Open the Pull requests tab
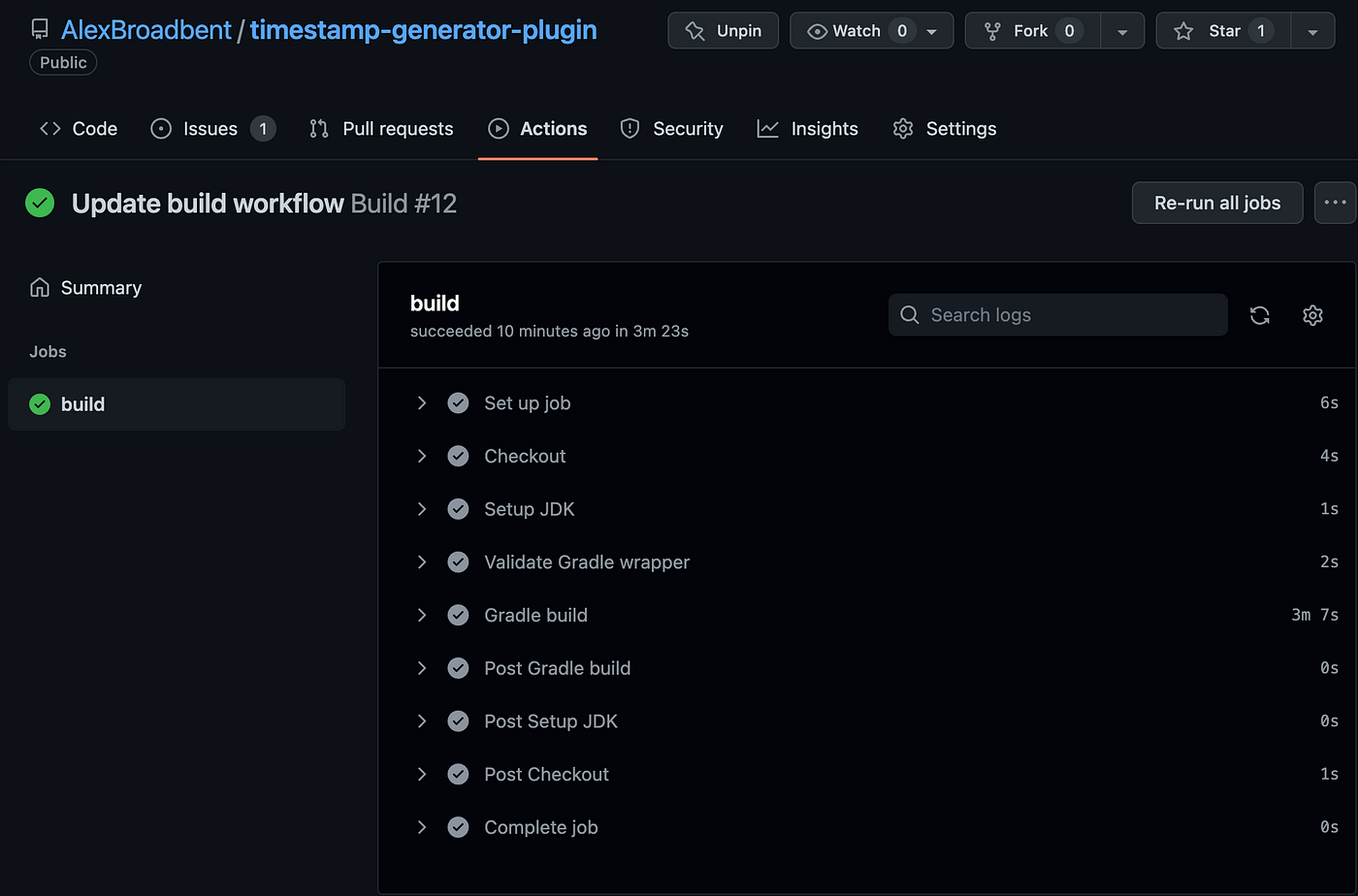 (381, 129)
